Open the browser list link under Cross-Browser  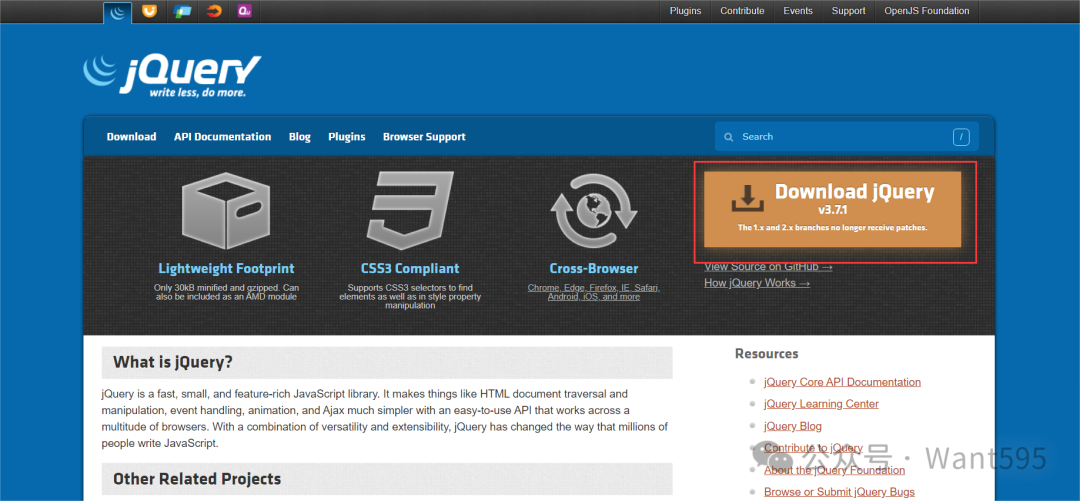pyautogui.click(x=594, y=292)
